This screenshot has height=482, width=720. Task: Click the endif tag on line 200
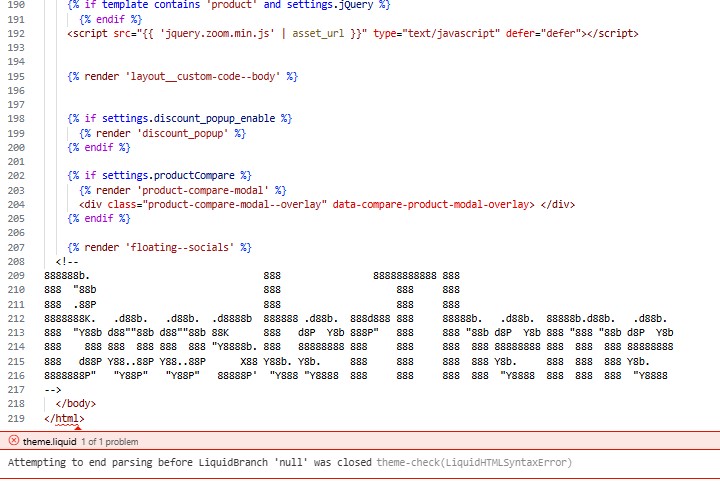99,147
